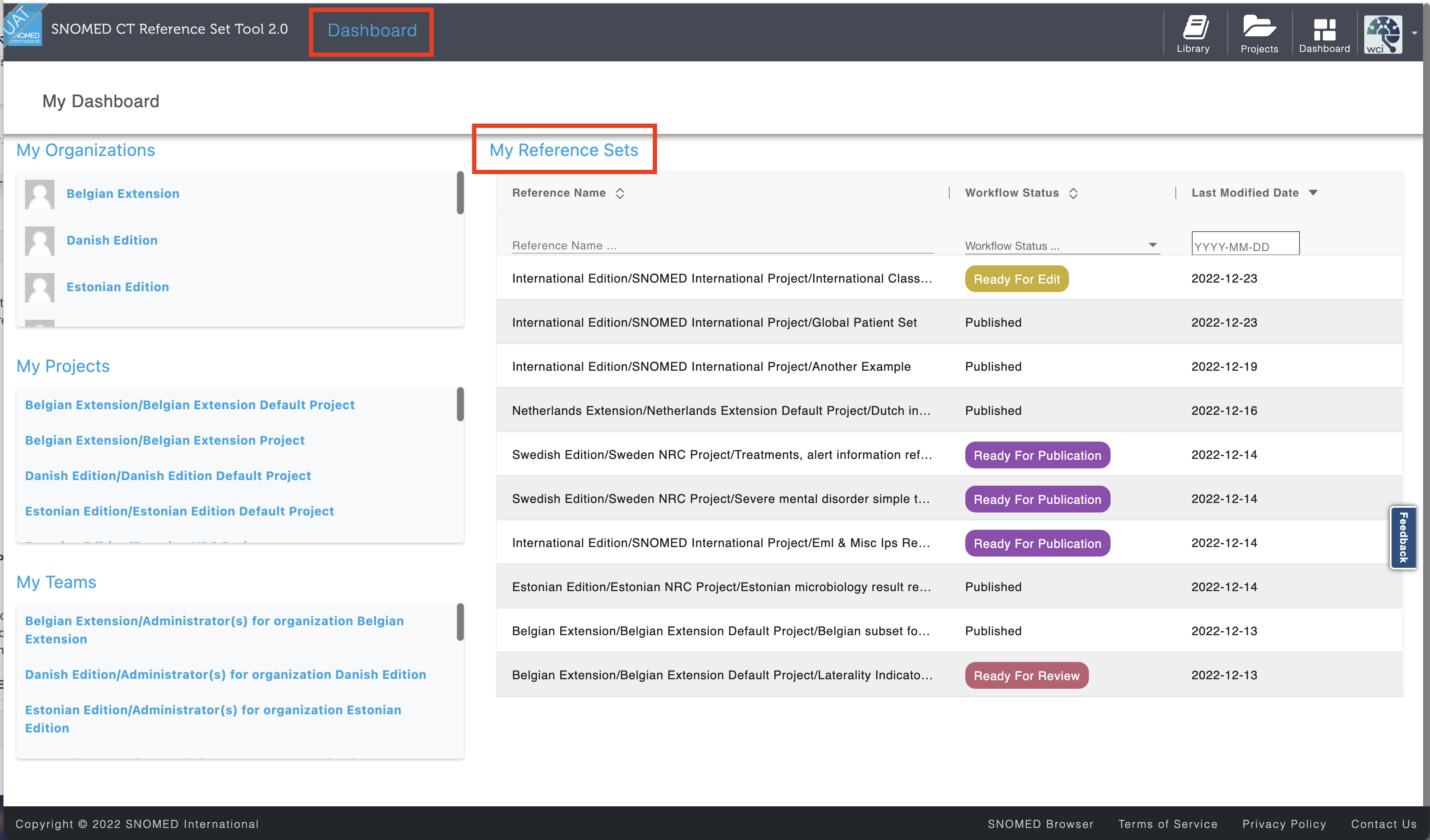Screen dimensions: 1430x840
Task: Open the Library icon in header
Action: (x=1194, y=33)
